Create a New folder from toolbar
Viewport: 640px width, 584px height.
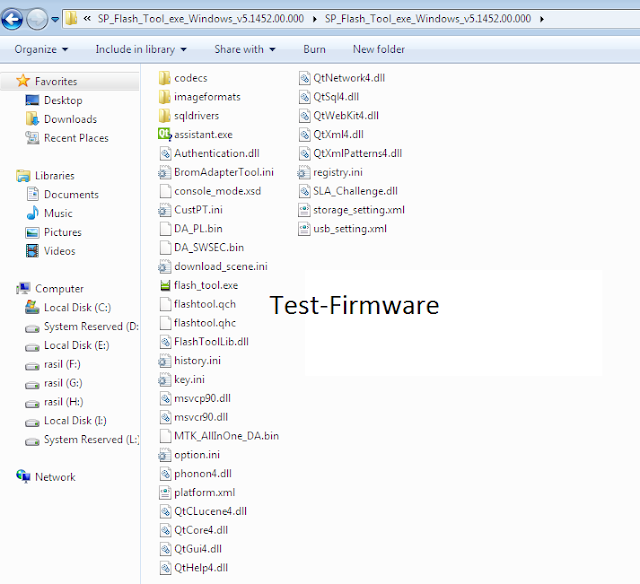tap(379, 49)
